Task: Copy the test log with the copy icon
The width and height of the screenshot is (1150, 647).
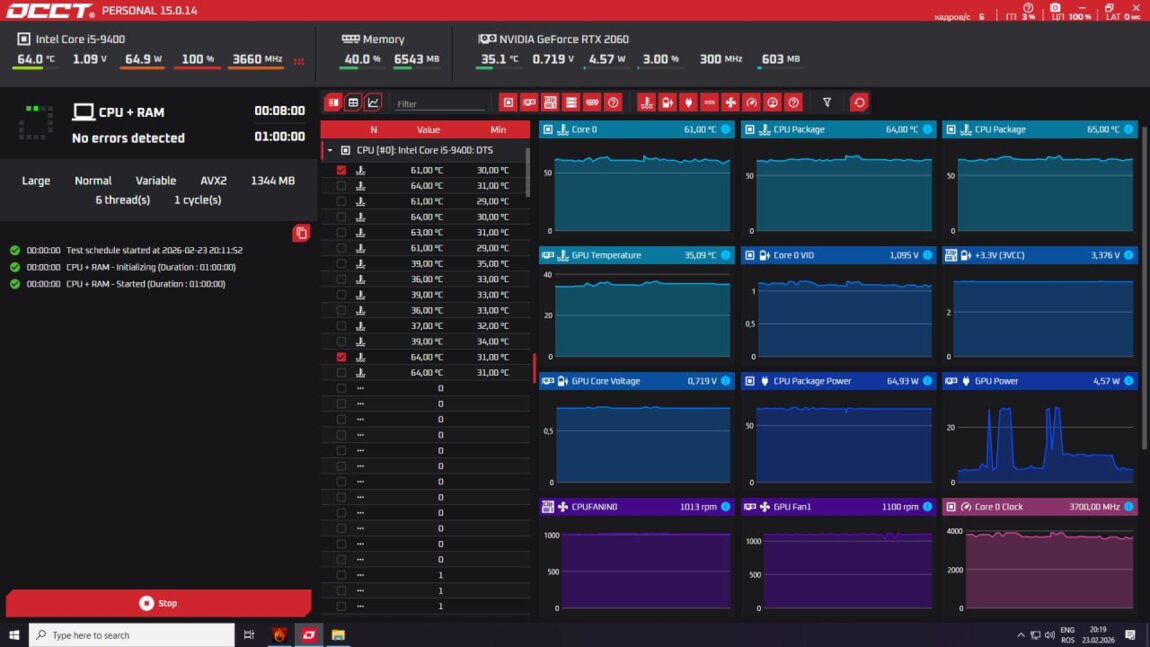Action: [x=301, y=233]
